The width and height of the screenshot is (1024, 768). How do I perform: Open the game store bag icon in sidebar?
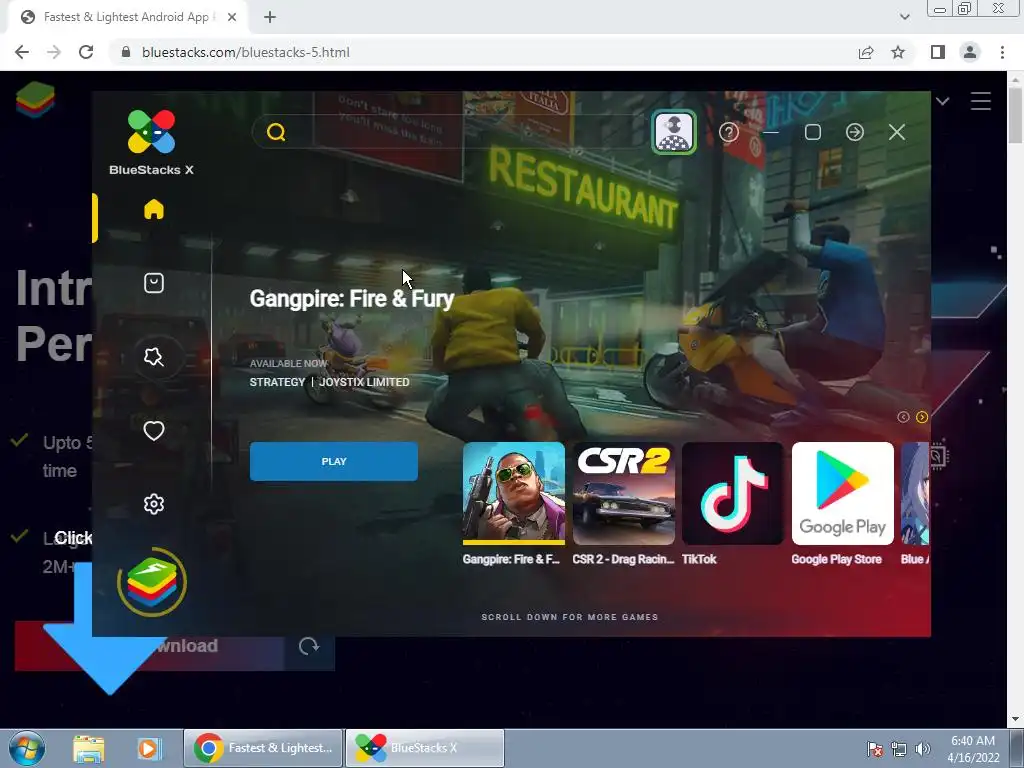click(x=153, y=283)
